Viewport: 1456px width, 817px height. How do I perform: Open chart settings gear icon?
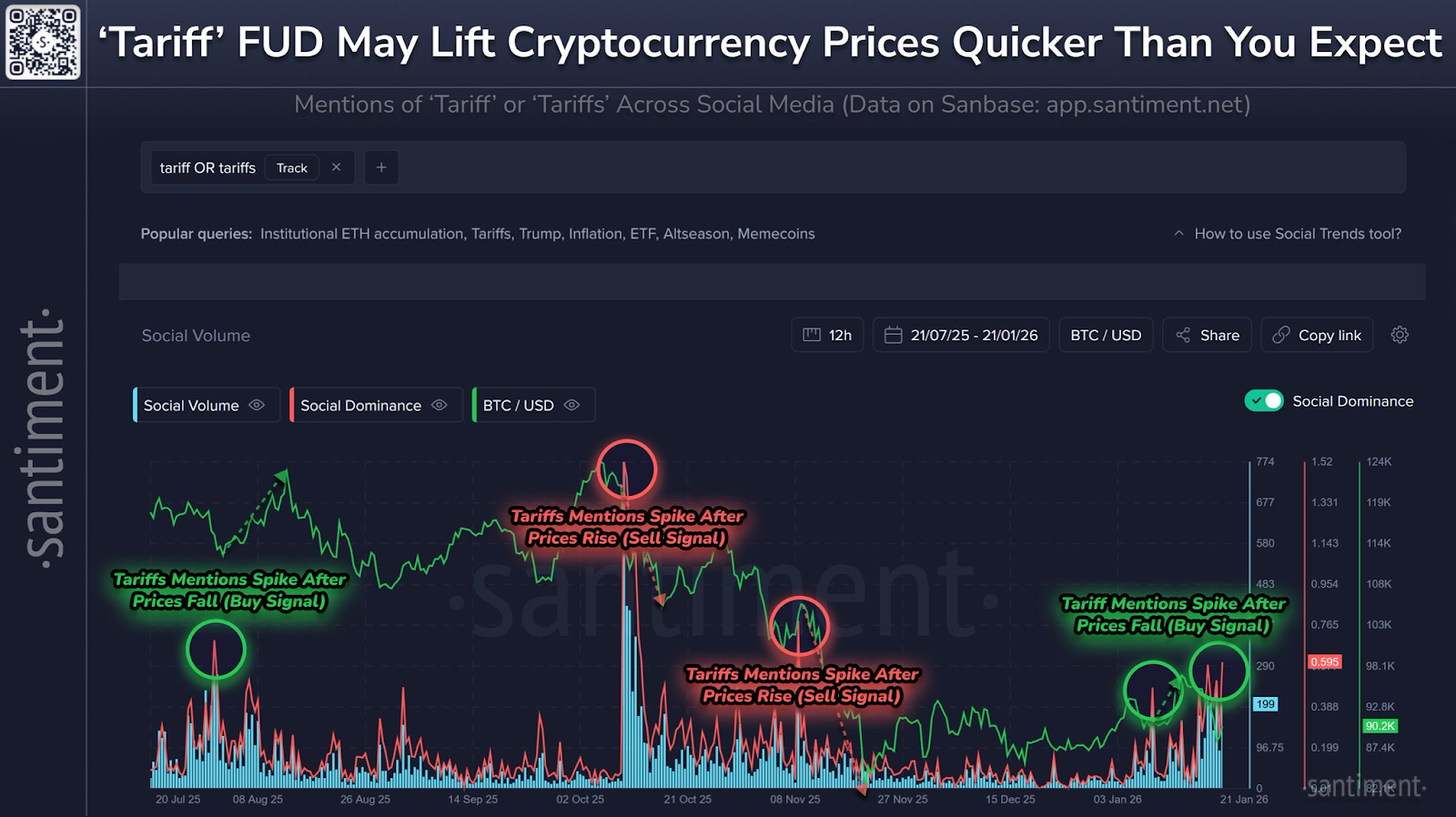point(1400,335)
